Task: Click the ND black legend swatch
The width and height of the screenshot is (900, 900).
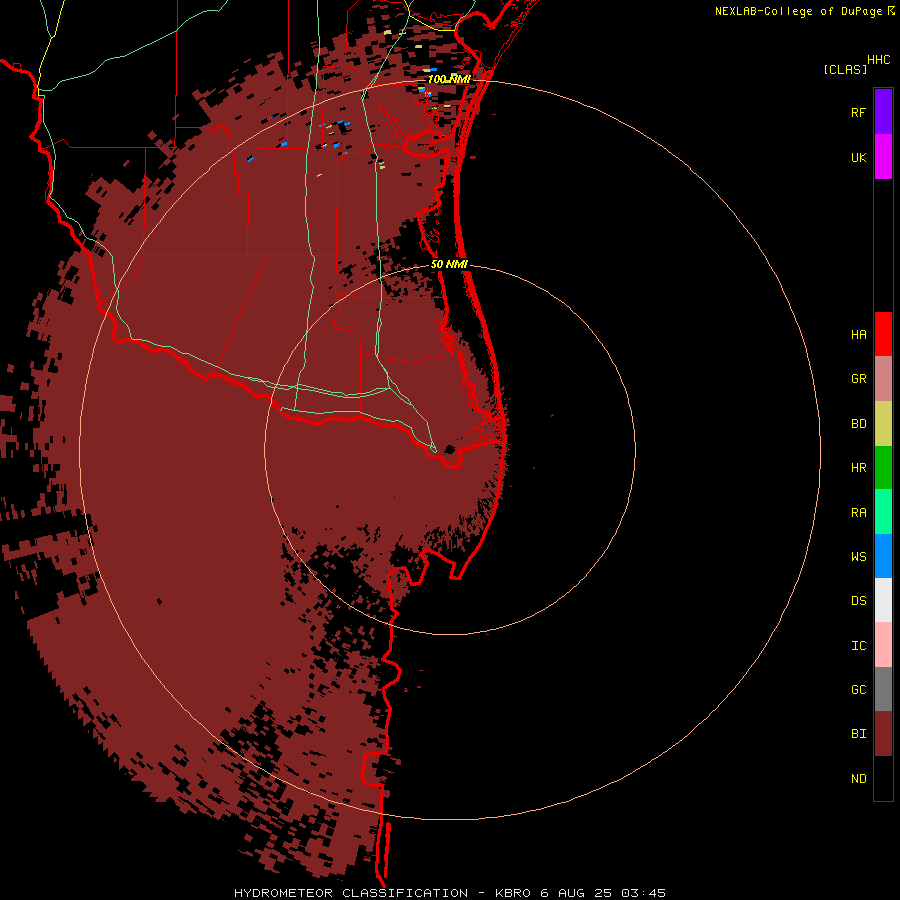Action: 883,778
